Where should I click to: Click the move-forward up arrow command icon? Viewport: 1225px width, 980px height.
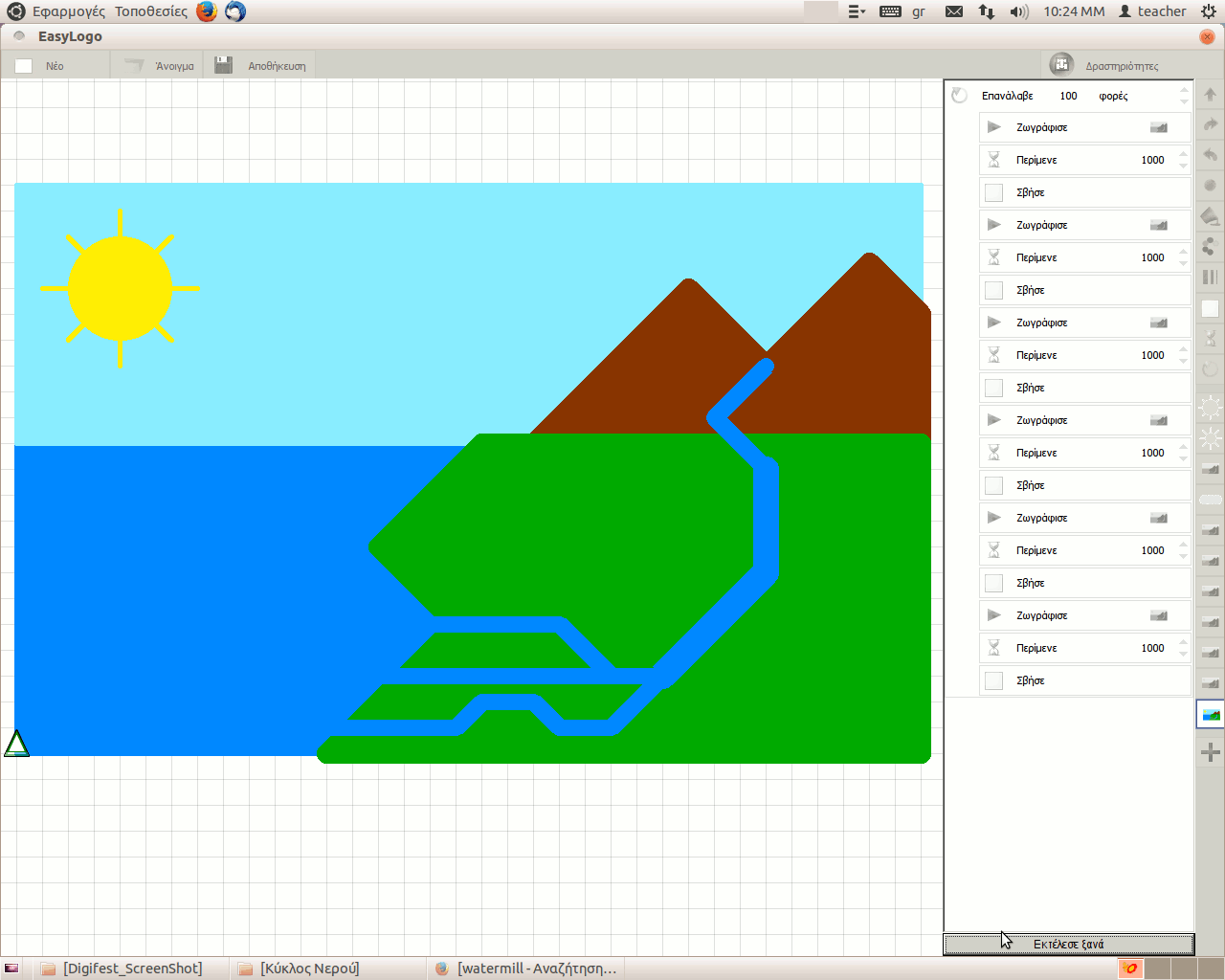tap(1210, 94)
